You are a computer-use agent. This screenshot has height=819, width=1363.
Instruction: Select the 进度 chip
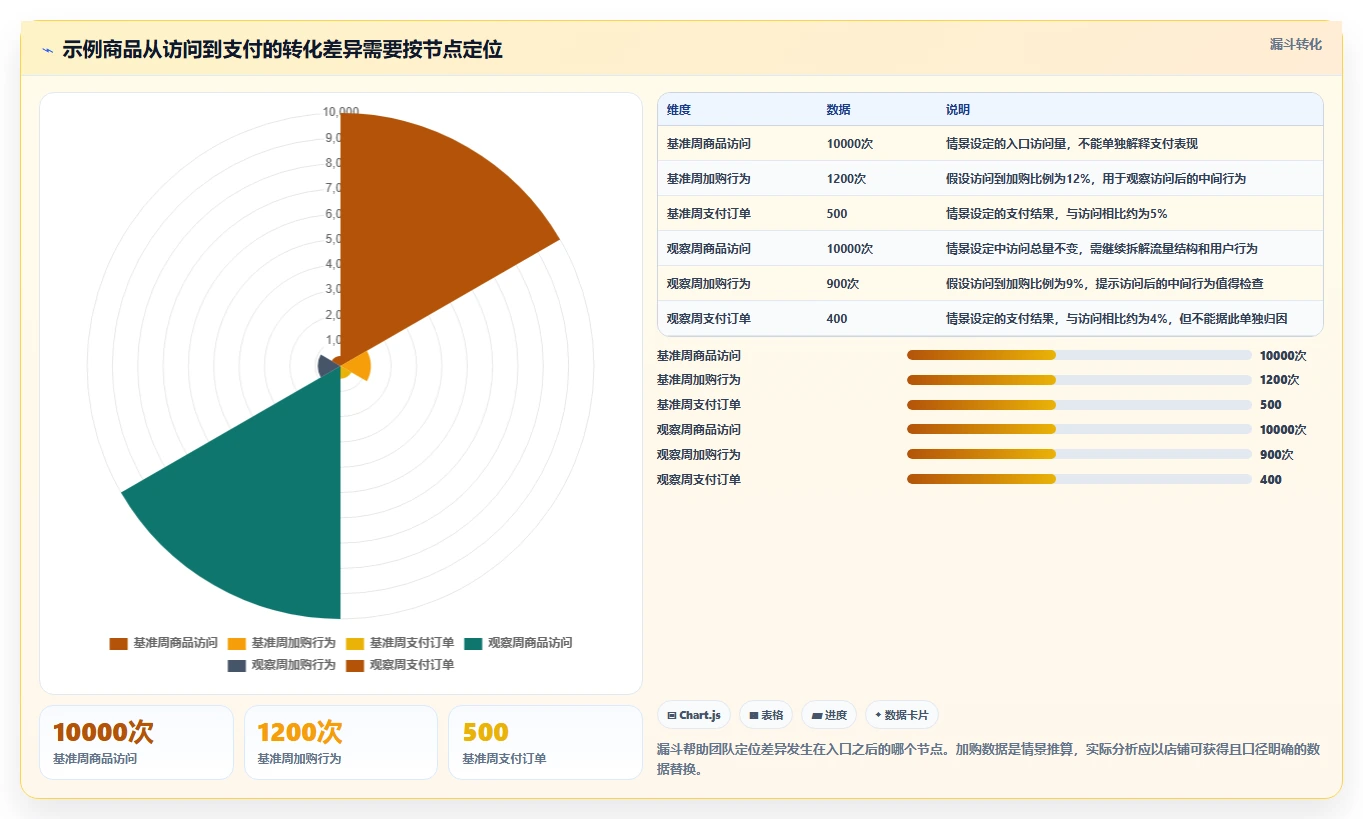(828, 715)
